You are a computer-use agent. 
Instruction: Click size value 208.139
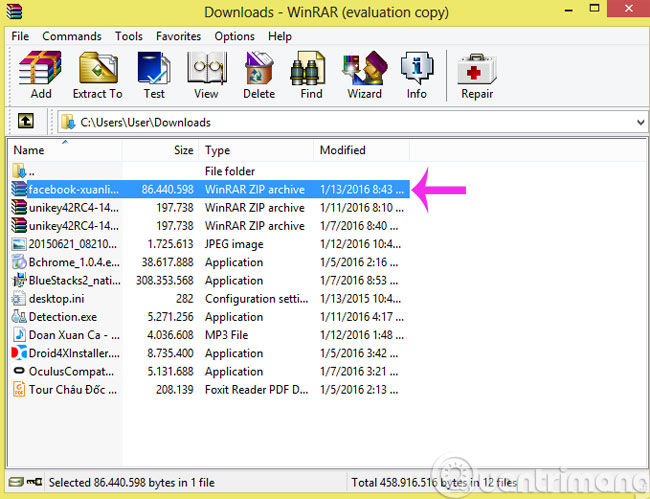pyautogui.click(x=175, y=390)
